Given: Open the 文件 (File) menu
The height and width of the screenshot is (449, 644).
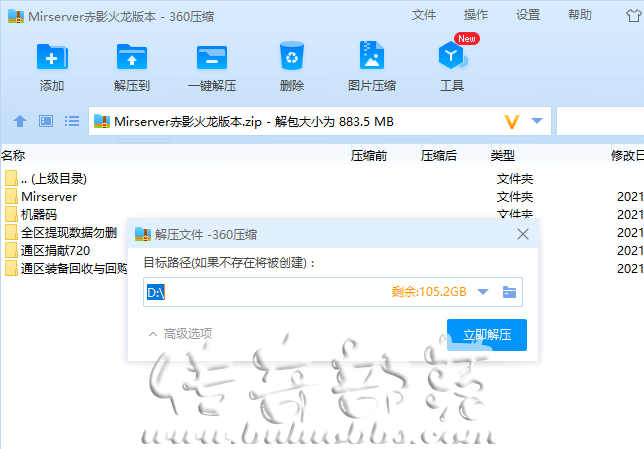Looking at the screenshot, I should (423, 15).
